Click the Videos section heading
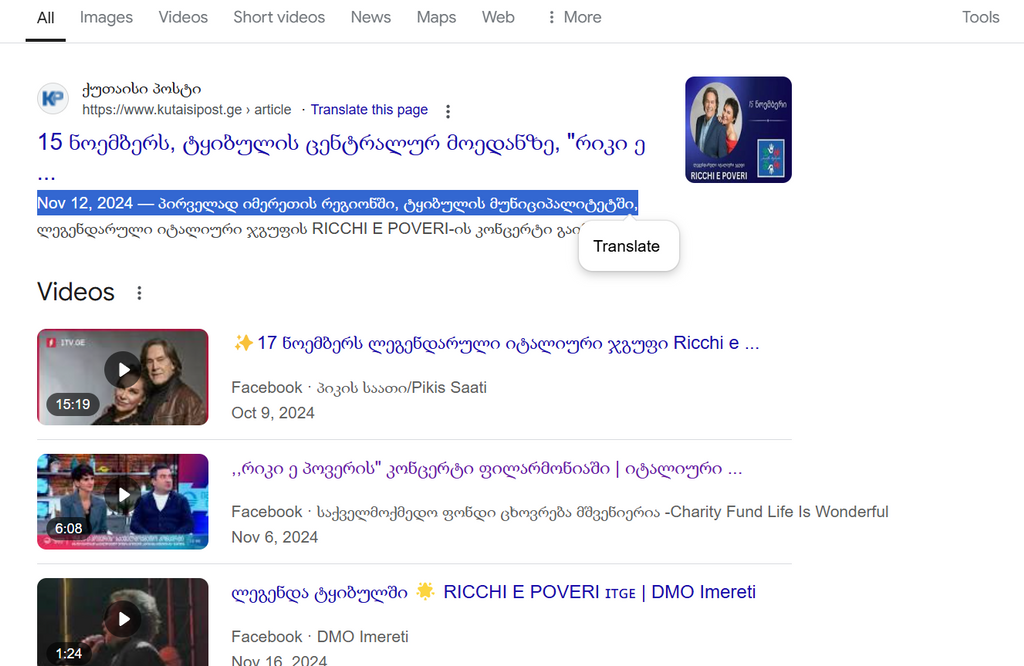The image size is (1024, 666). tap(76, 292)
